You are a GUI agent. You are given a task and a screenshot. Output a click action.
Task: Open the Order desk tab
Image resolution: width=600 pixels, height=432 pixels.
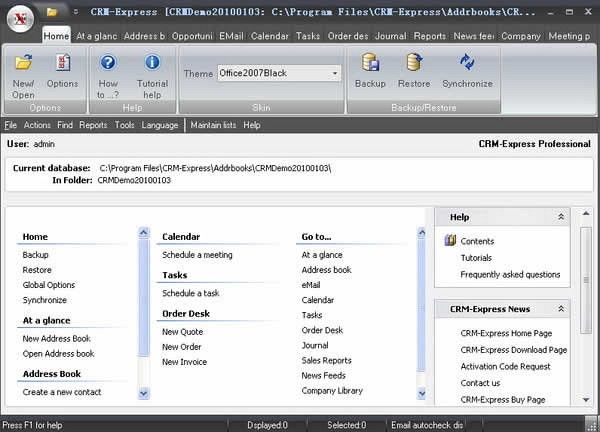pyautogui.click(x=348, y=36)
